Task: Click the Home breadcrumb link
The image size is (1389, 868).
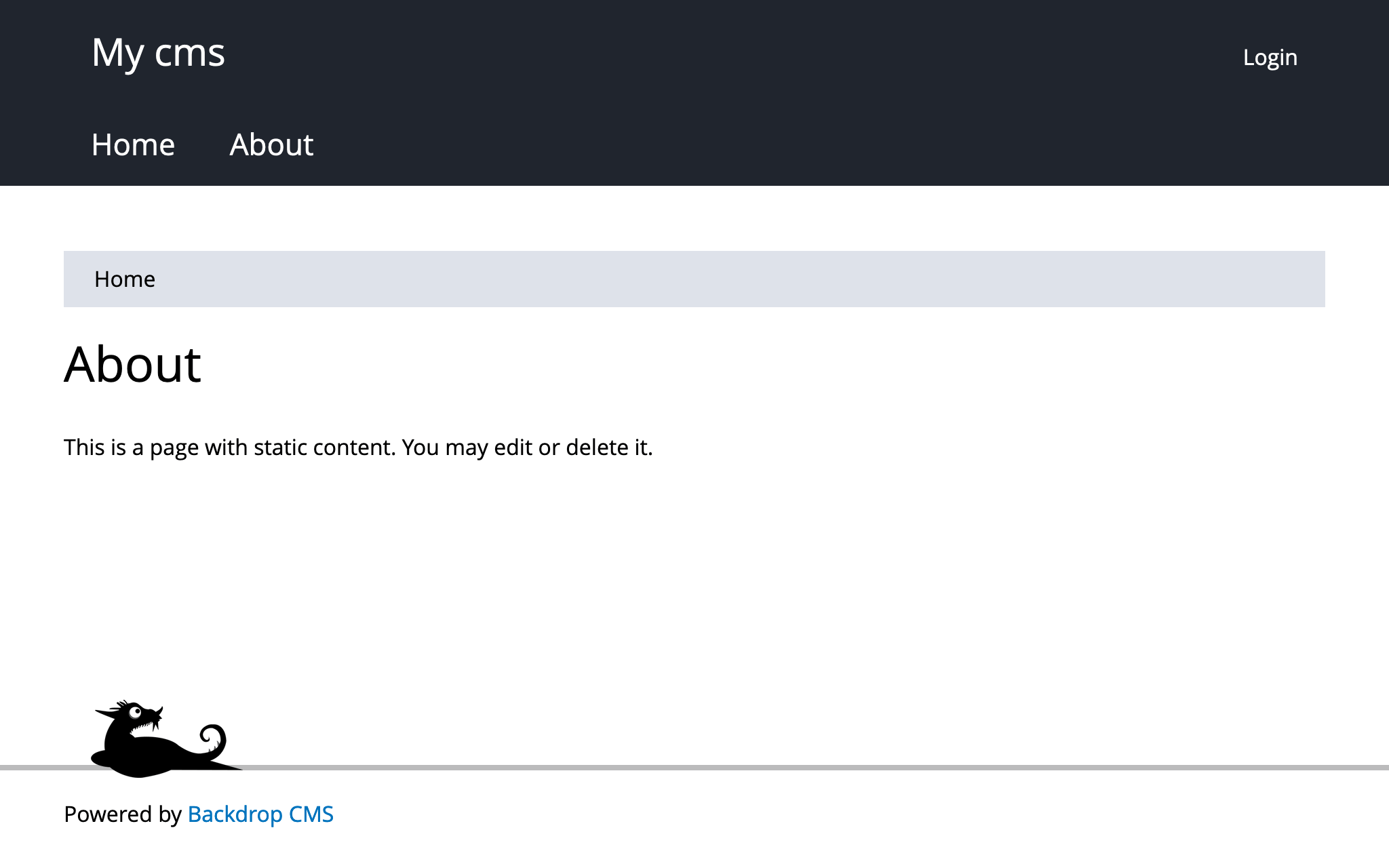Action: (125, 279)
